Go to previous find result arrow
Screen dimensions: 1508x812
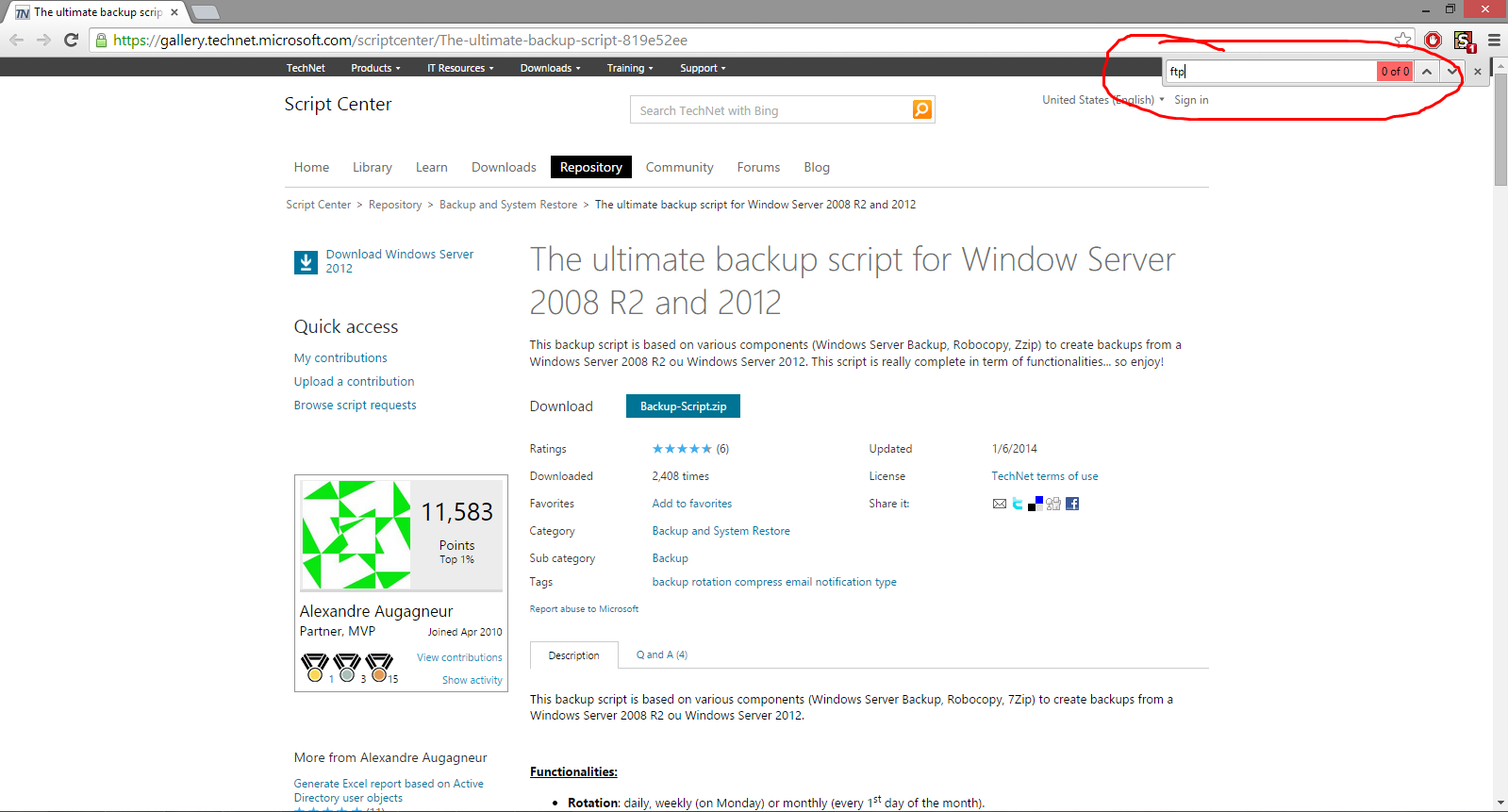[x=1427, y=71]
